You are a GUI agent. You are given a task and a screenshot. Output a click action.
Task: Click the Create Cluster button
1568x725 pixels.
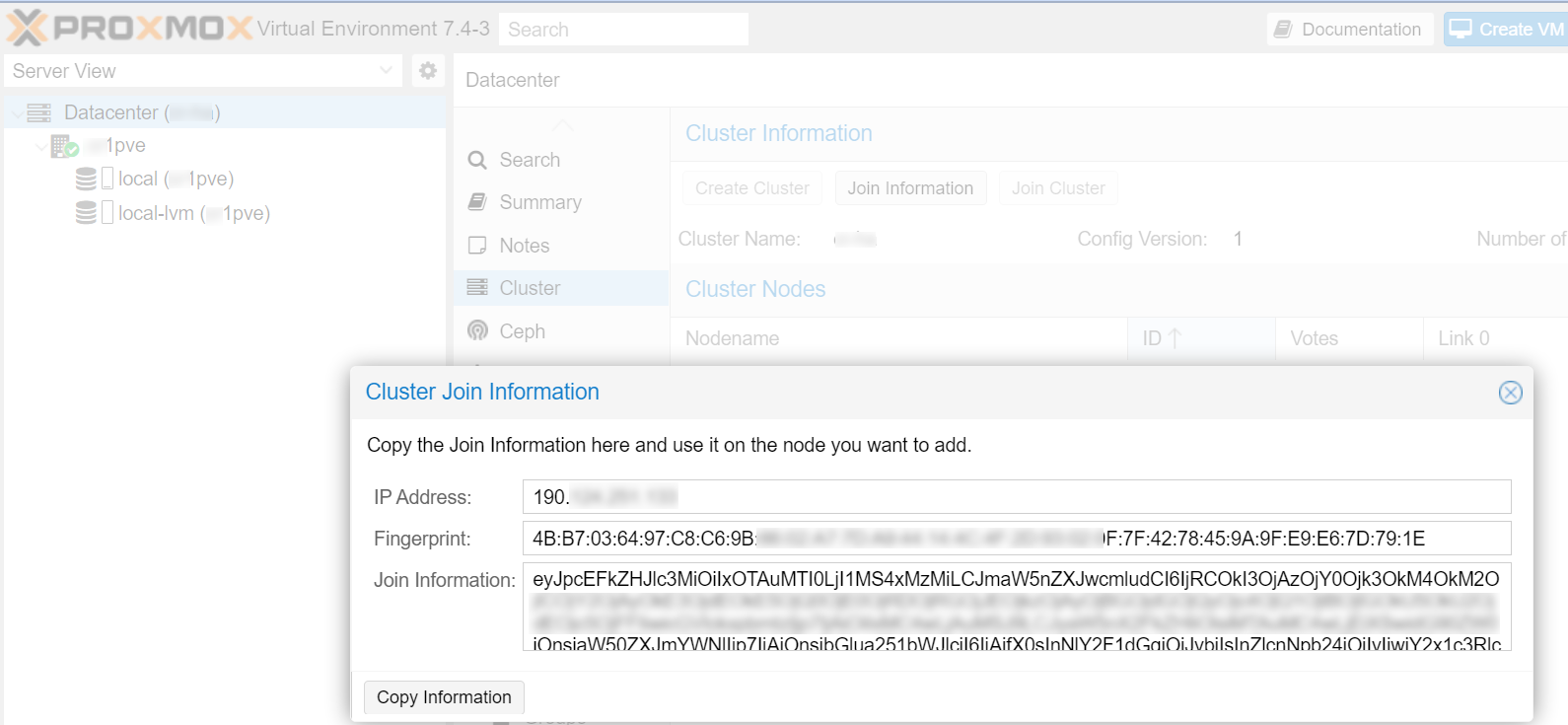coord(752,188)
